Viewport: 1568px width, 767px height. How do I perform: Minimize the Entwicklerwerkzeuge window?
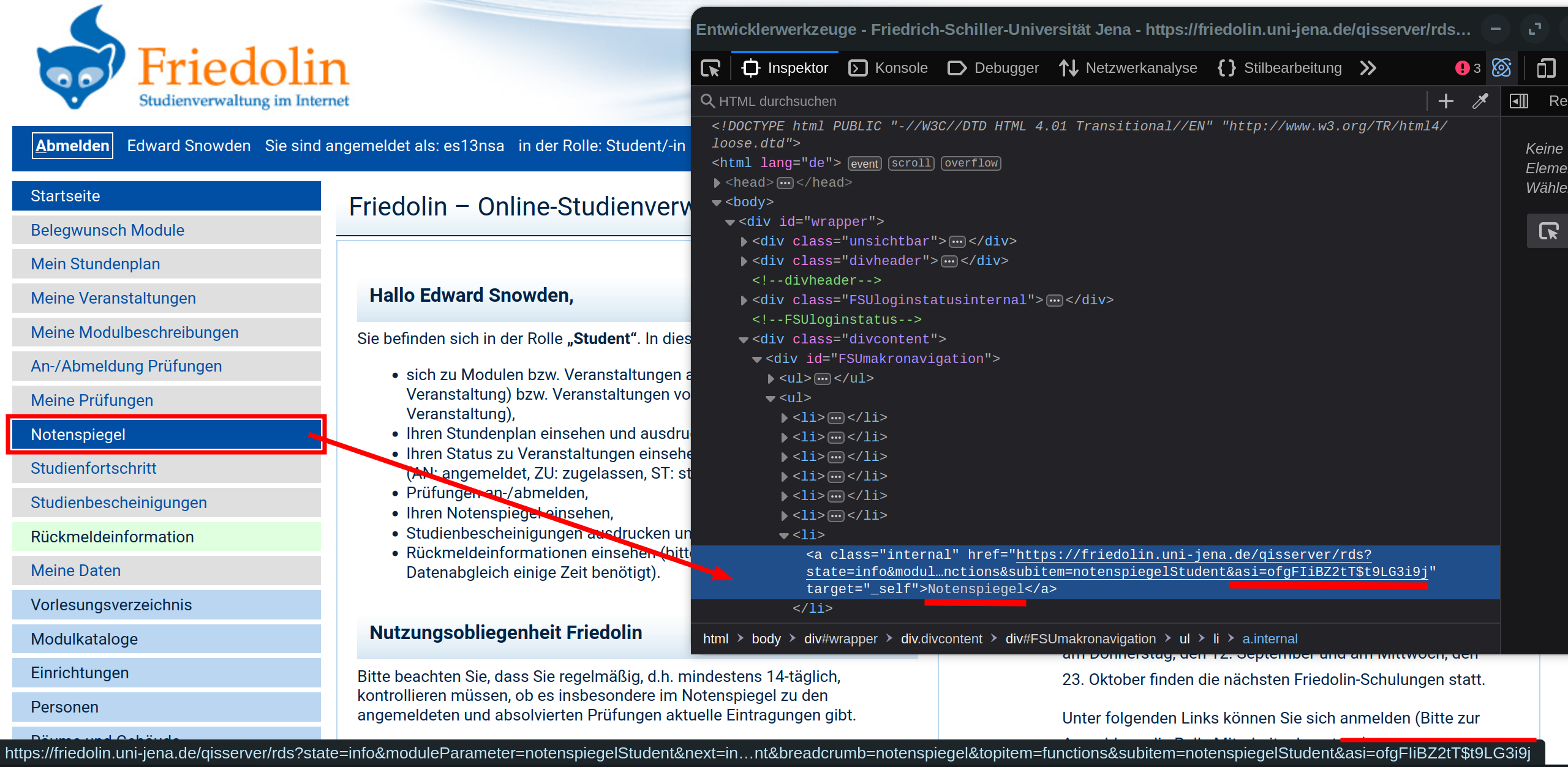tap(1496, 29)
